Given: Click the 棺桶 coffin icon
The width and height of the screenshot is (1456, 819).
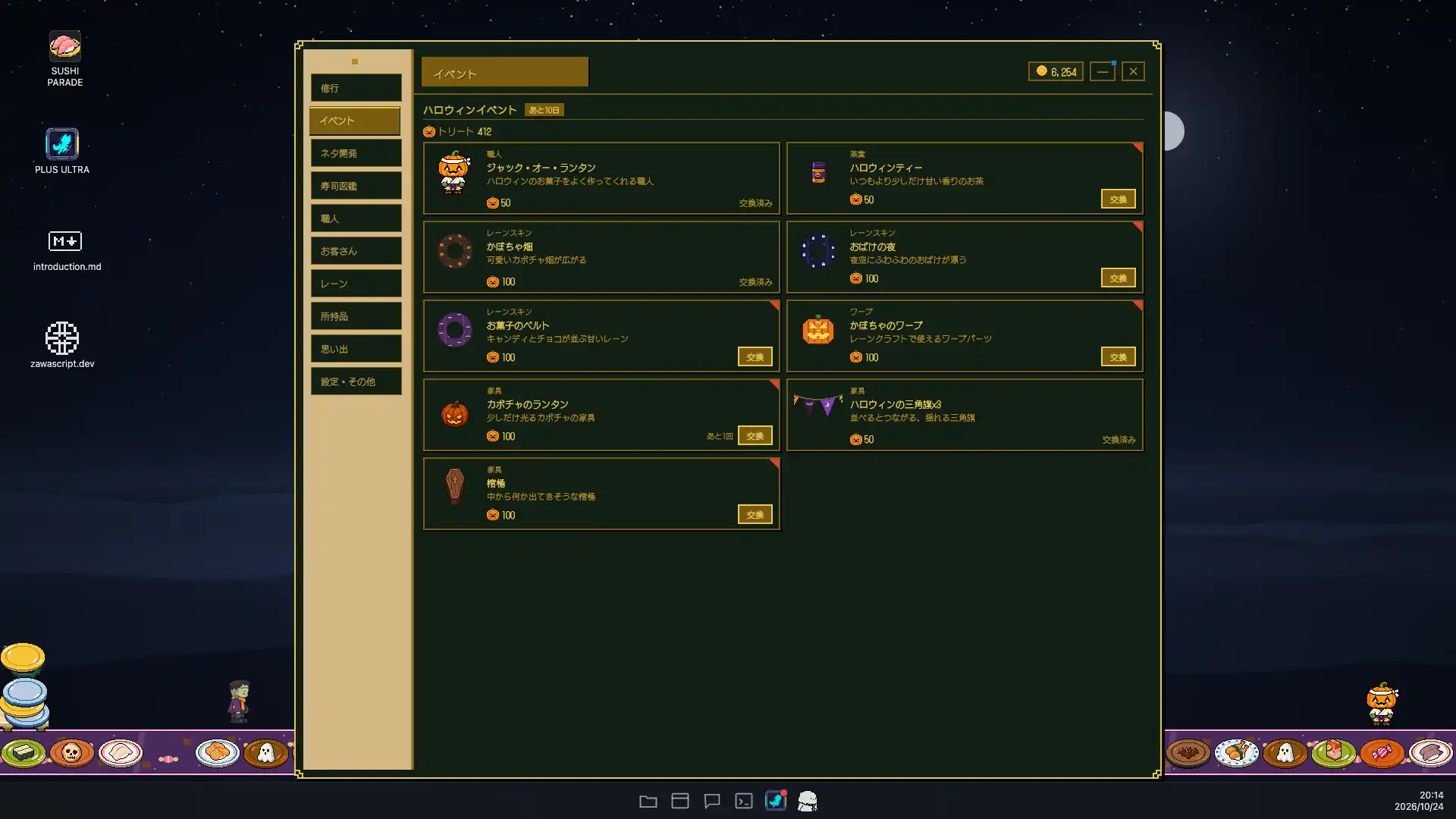Looking at the screenshot, I should click(x=454, y=486).
